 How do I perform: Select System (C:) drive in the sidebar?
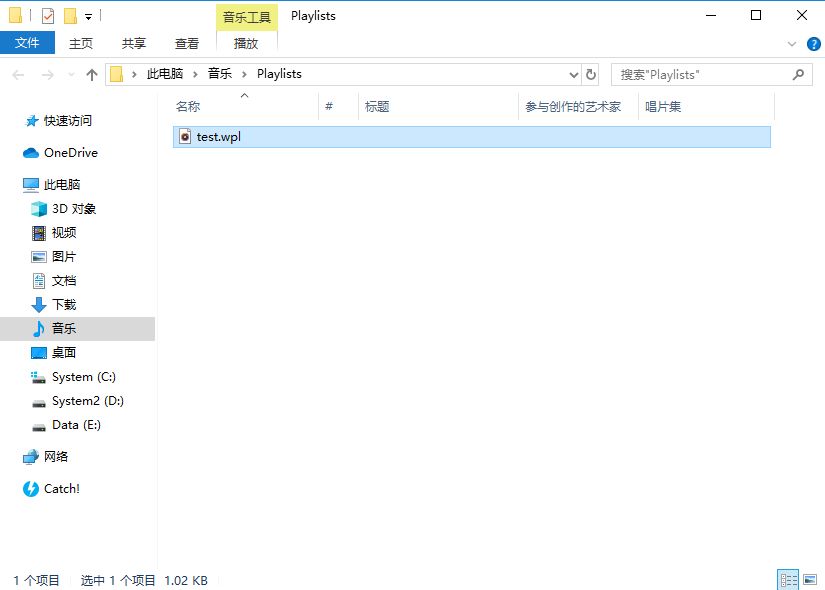click(83, 377)
